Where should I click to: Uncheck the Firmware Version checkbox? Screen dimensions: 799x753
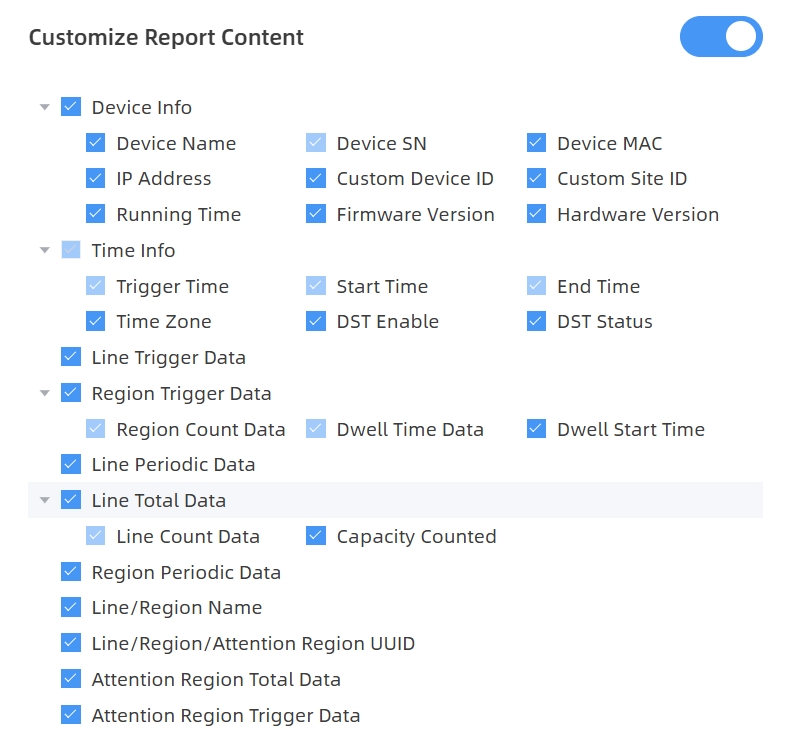tap(316, 214)
